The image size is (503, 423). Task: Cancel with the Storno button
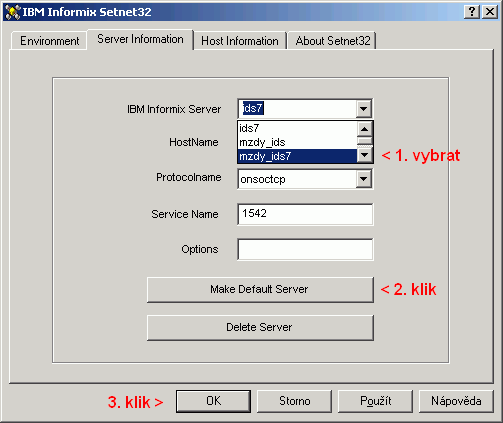(294, 401)
